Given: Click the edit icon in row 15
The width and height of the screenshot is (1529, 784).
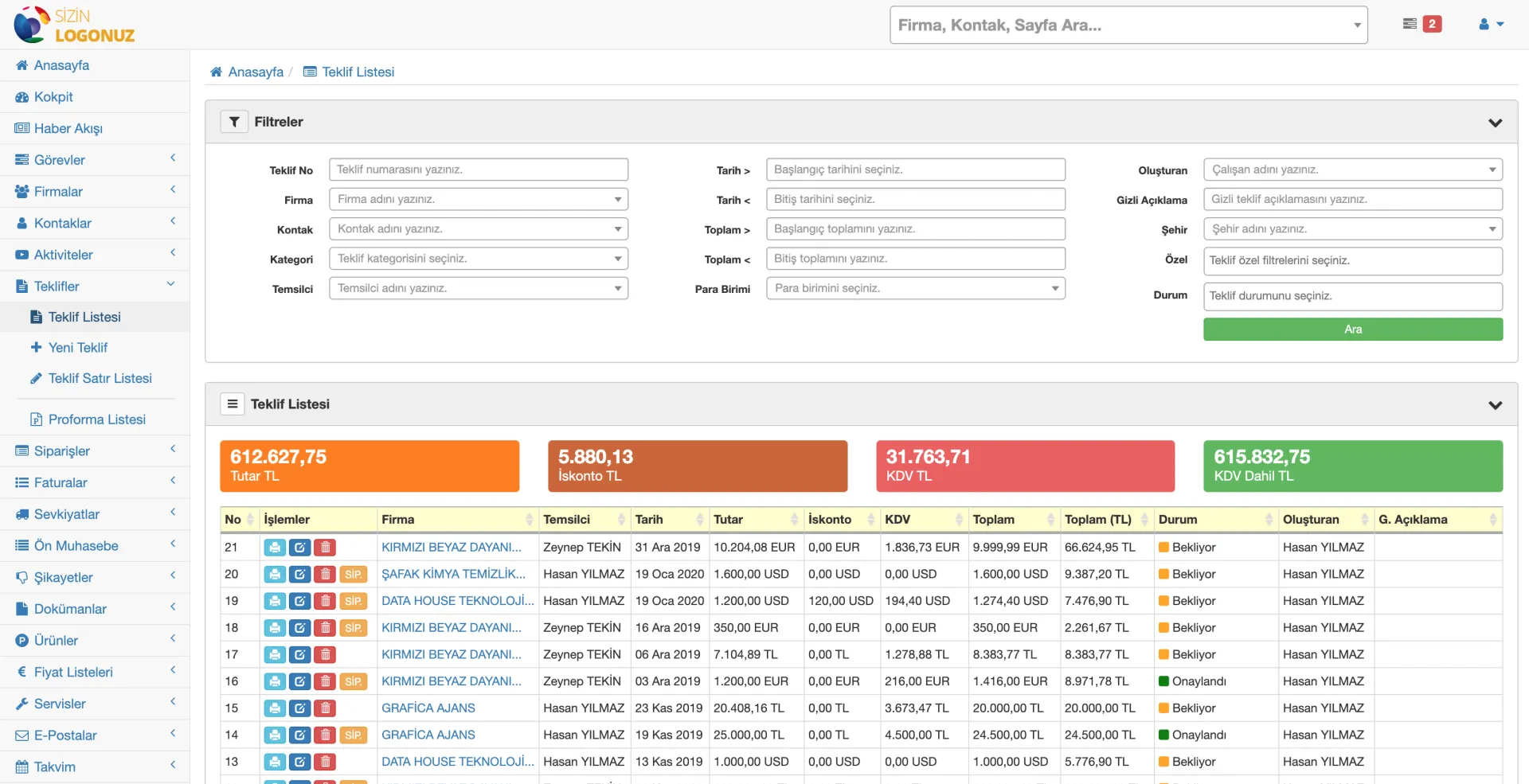Looking at the screenshot, I should click(299, 708).
